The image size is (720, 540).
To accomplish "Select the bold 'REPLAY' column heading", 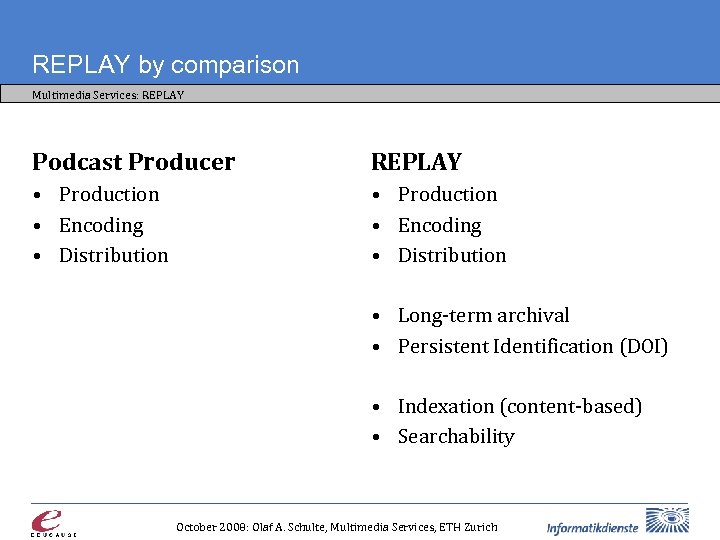I will click(x=416, y=162).
